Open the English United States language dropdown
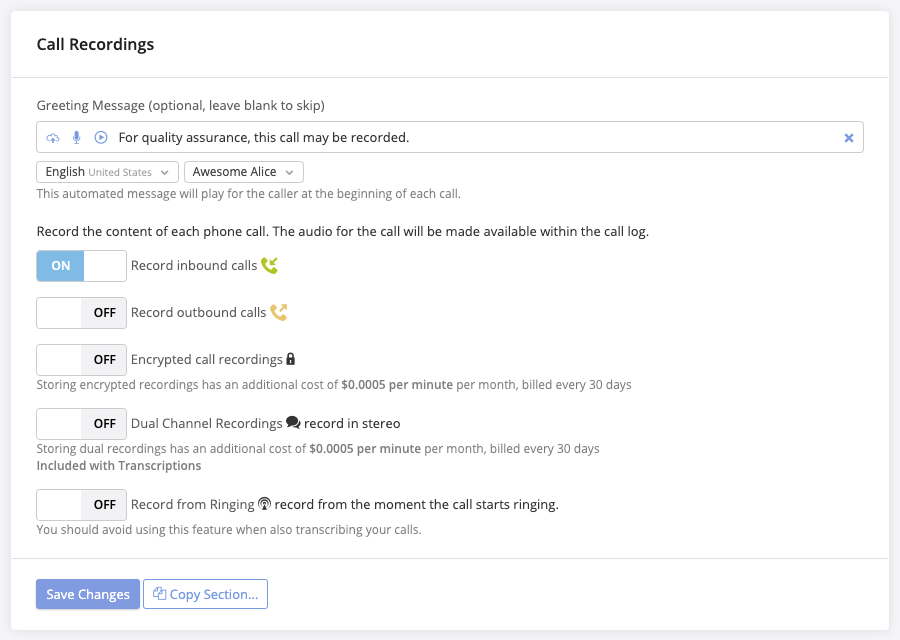Screen dimensions: 900x640 click(107, 172)
